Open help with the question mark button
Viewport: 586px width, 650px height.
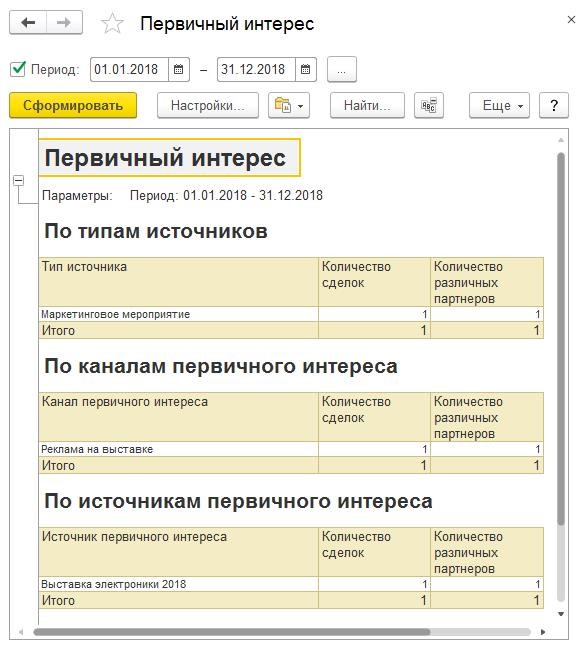pyautogui.click(x=554, y=105)
